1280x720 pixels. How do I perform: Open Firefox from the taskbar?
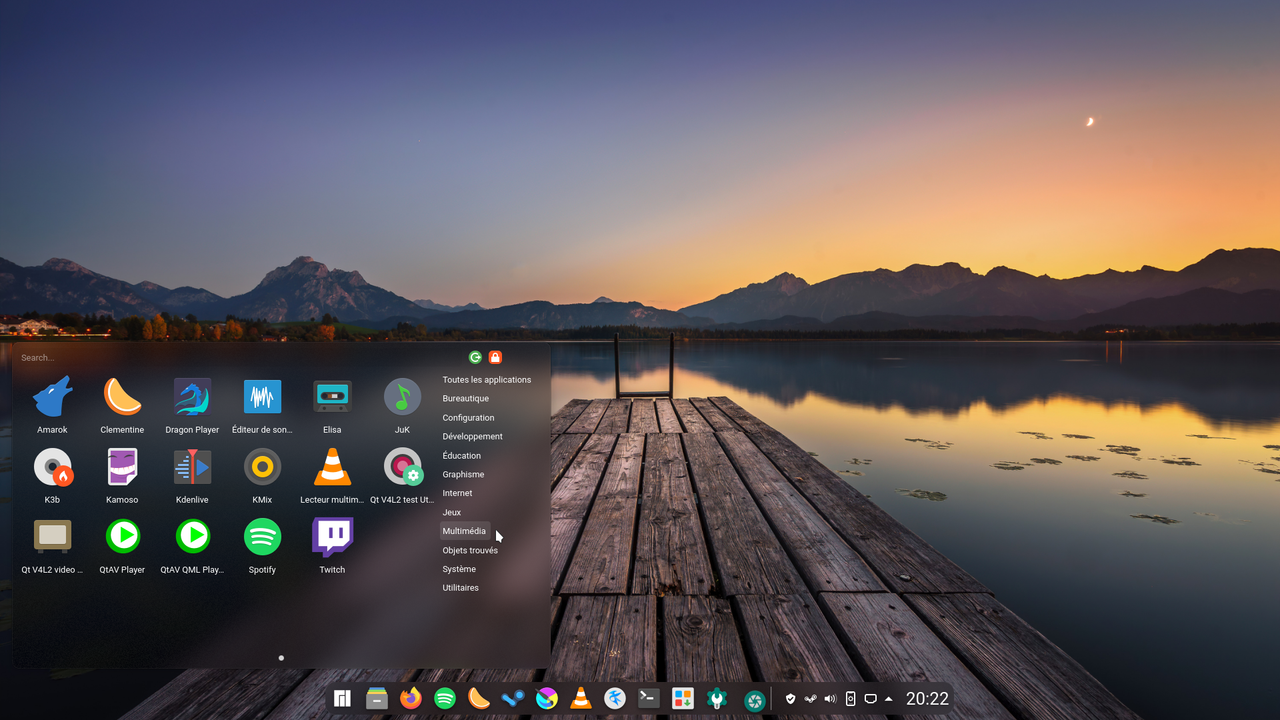click(411, 699)
